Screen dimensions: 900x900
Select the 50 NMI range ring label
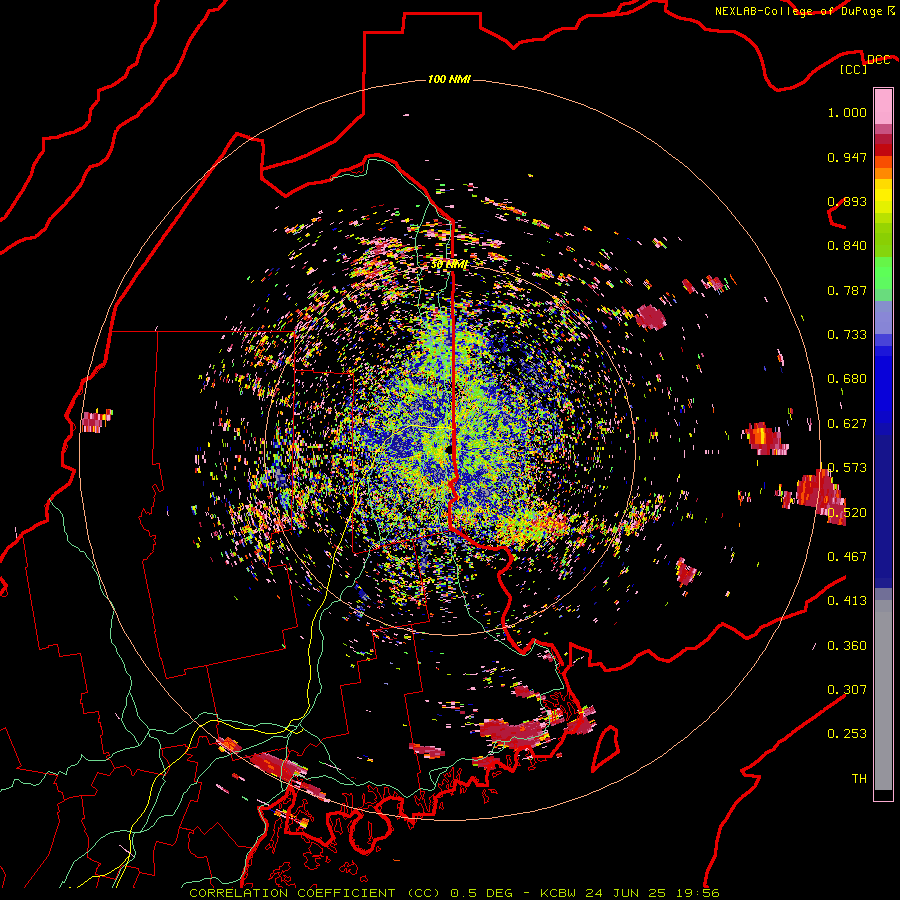pos(449,264)
